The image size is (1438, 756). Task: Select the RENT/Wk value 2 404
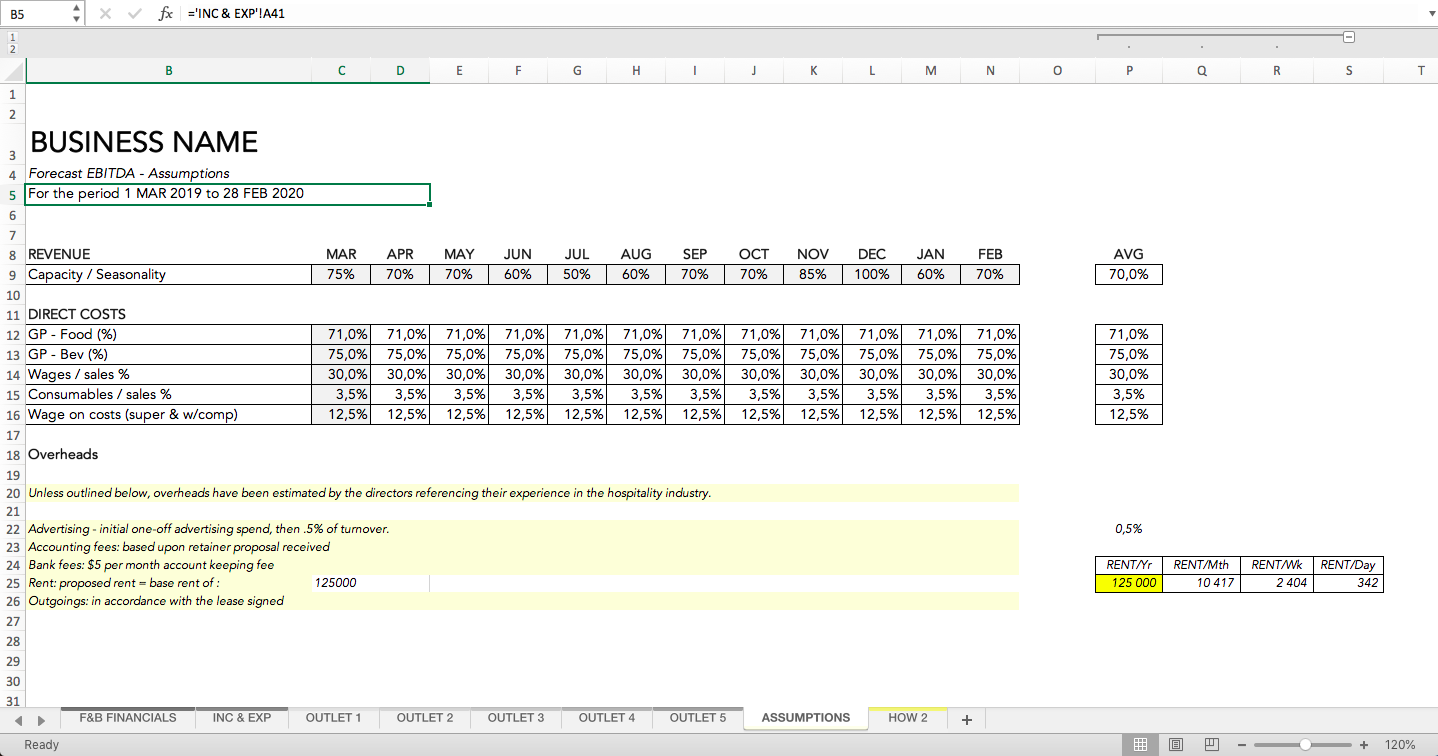point(1277,583)
